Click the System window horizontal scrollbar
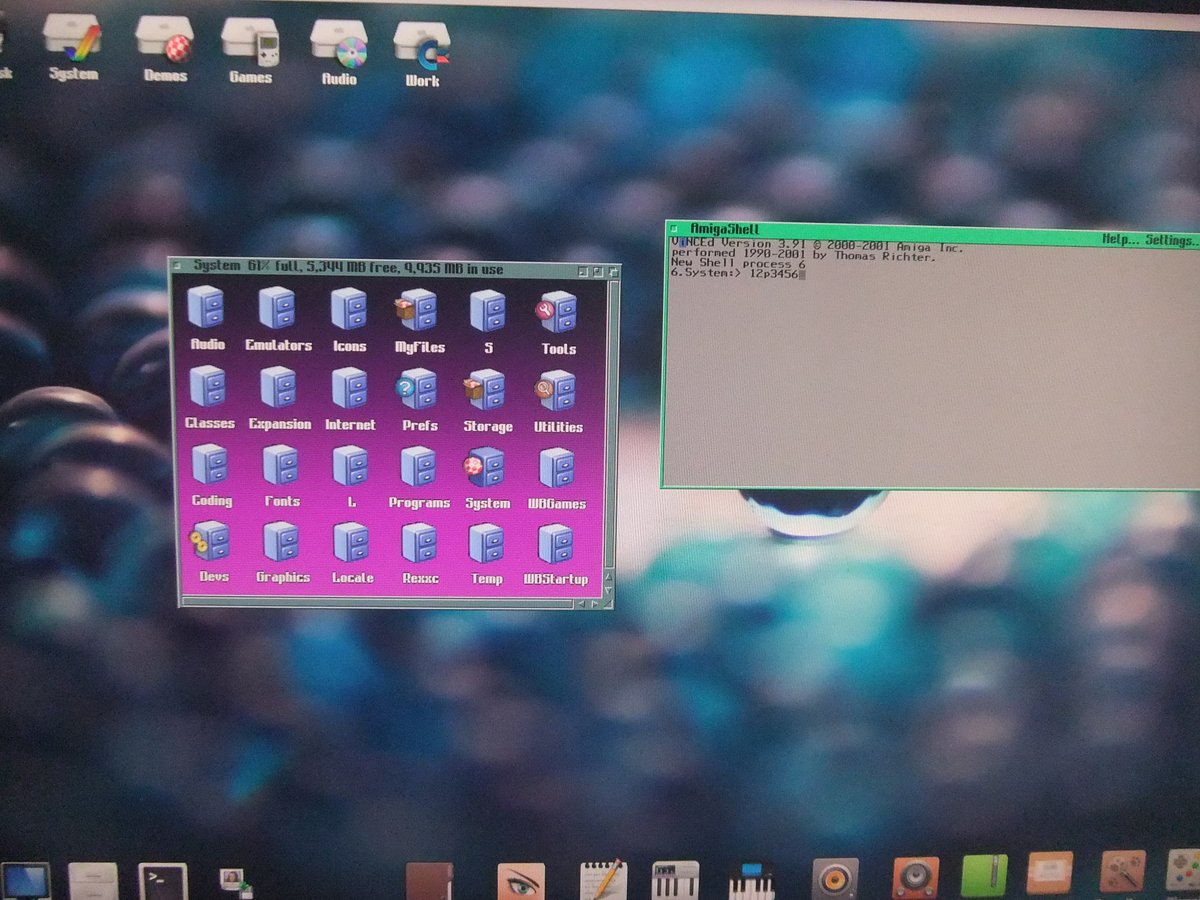The width and height of the screenshot is (1200, 900). 376,603
